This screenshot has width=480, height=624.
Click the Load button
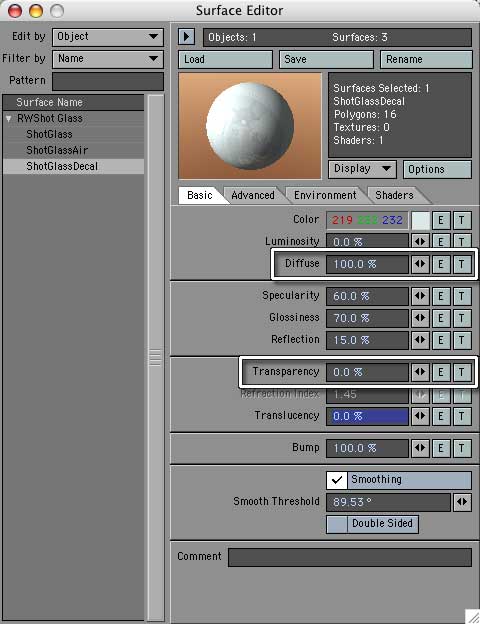tap(225, 59)
